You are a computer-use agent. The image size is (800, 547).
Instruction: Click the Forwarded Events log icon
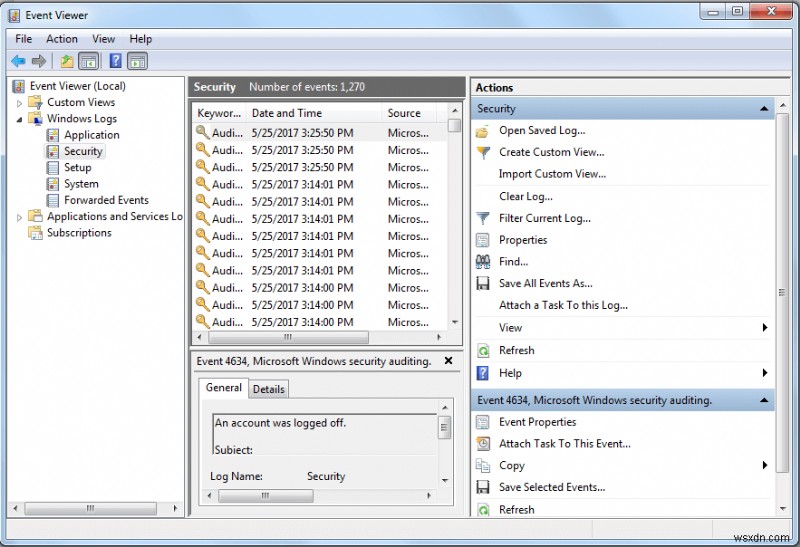pyautogui.click(x=53, y=200)
